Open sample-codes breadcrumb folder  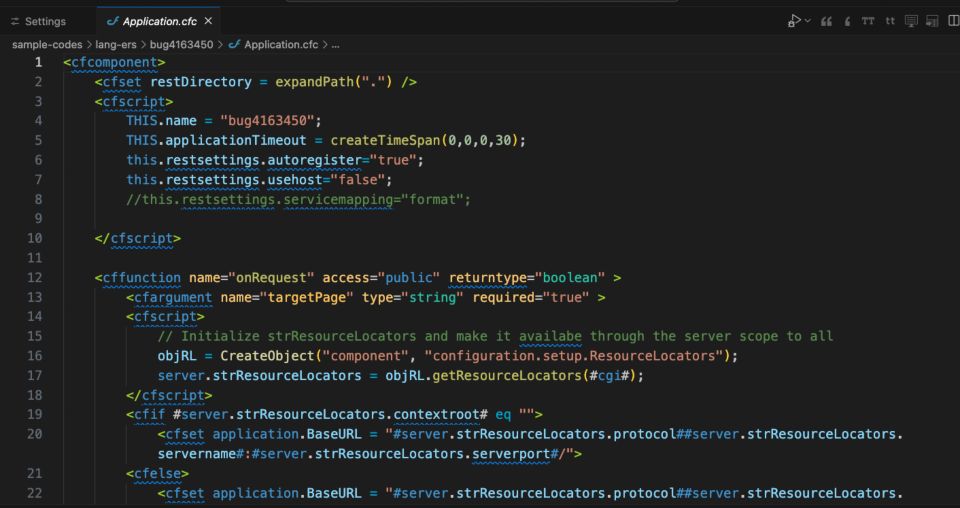click(47, 45)
